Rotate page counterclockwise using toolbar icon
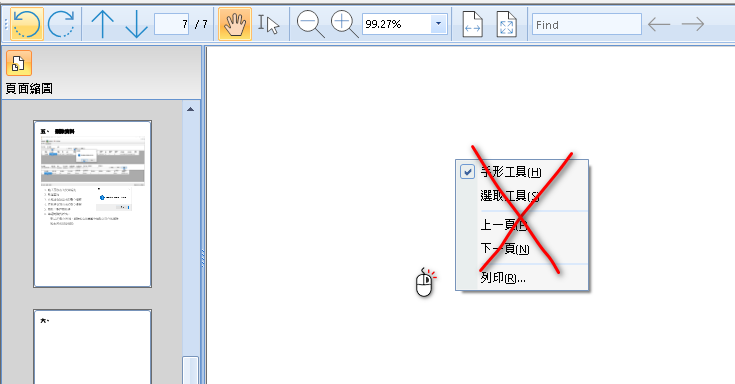The width and height of the screenshot is (735, 384). [27, 24]
